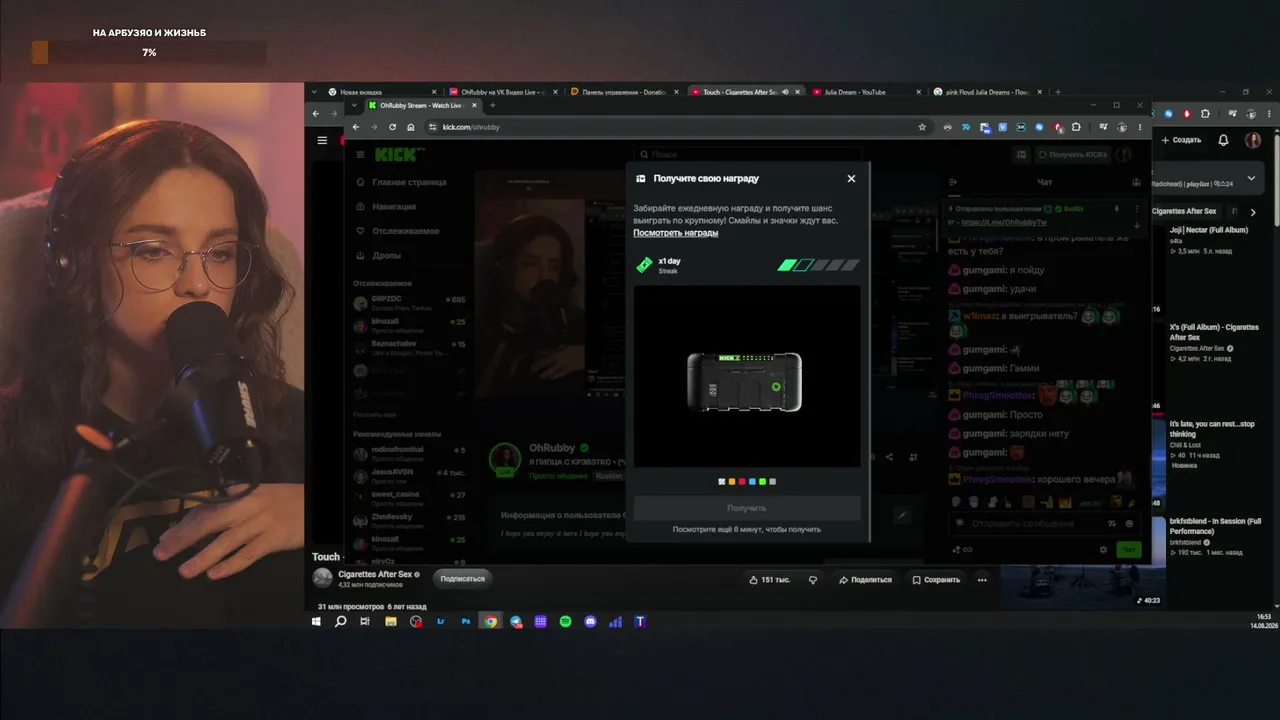
Task: Bookmark kick.com with the star icon
Action: pyautogui.click(x=922, y=127)
